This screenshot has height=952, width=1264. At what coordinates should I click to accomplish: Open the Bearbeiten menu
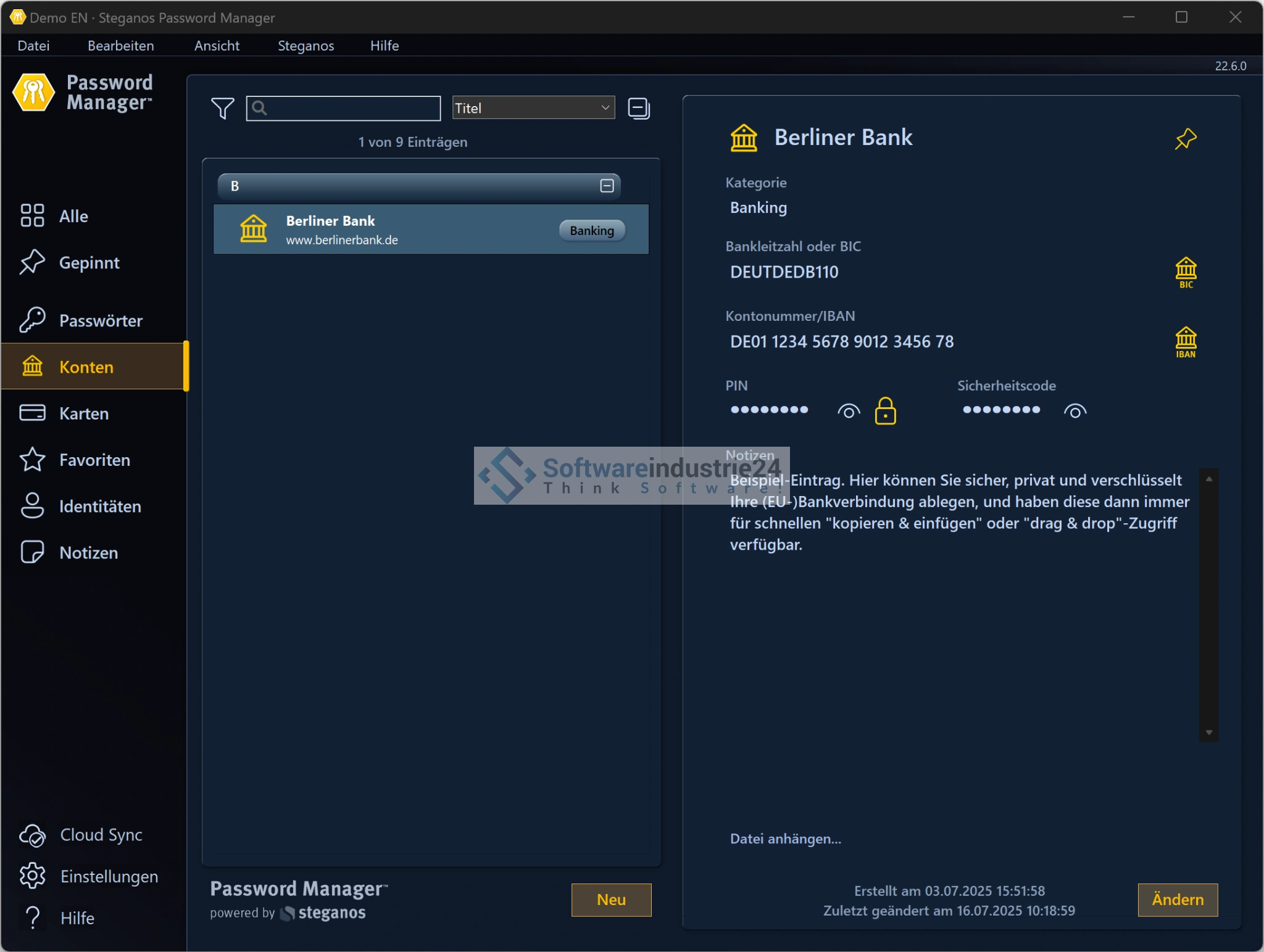coord(121,46)
